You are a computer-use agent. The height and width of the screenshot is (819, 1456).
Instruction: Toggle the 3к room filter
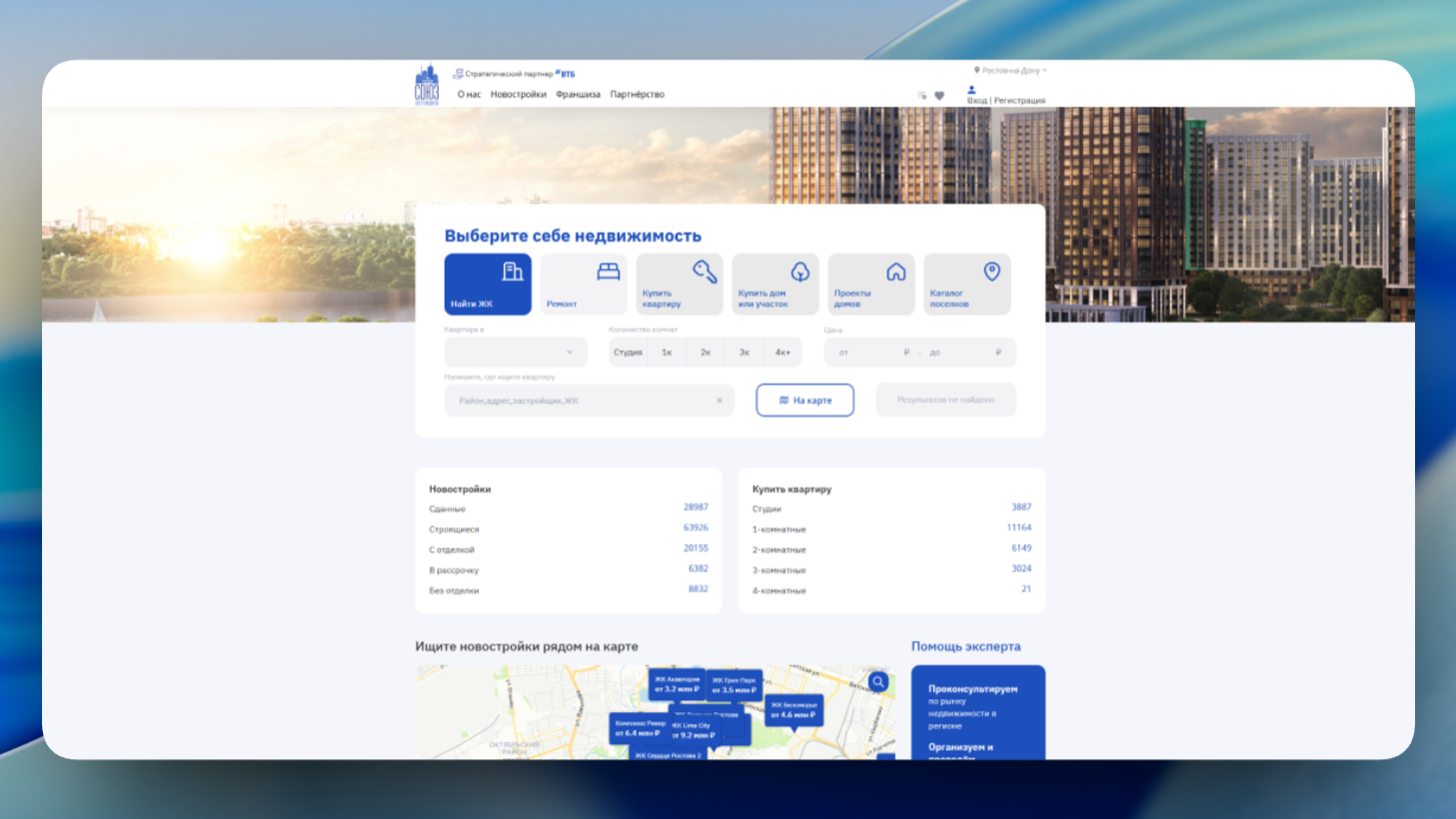coord(744,353)
